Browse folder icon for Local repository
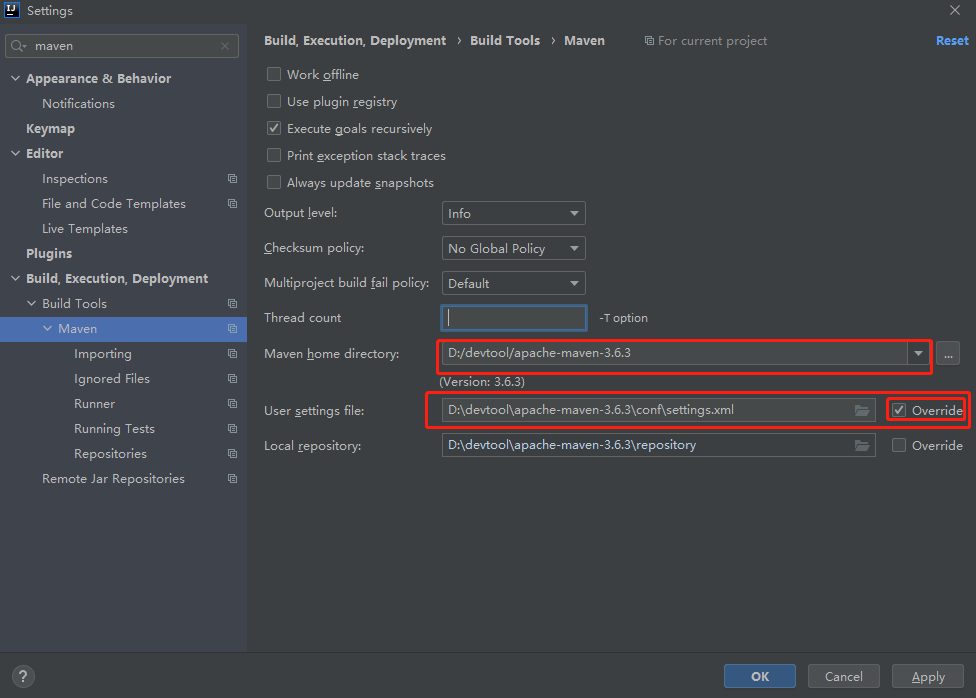976x698 pixels. pos(861,445)
